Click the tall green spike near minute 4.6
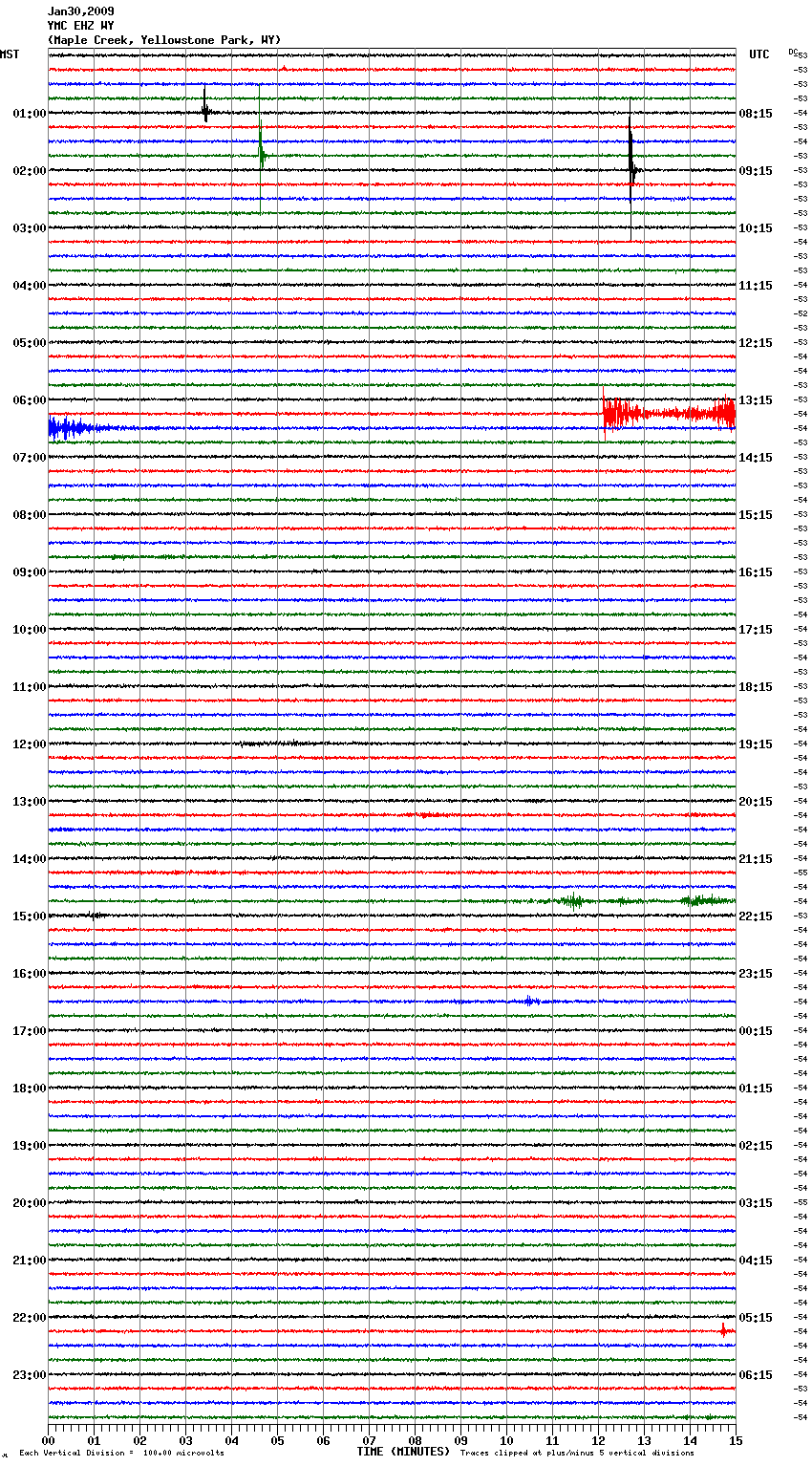The image size is (812, 1466). 261,151
